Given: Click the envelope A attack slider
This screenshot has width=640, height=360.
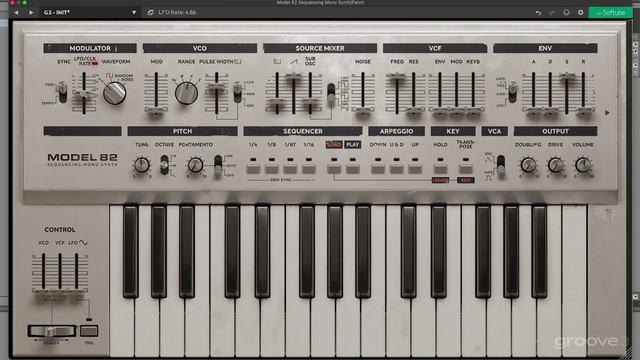Looking at the screenshot, I should click(533, 110).
